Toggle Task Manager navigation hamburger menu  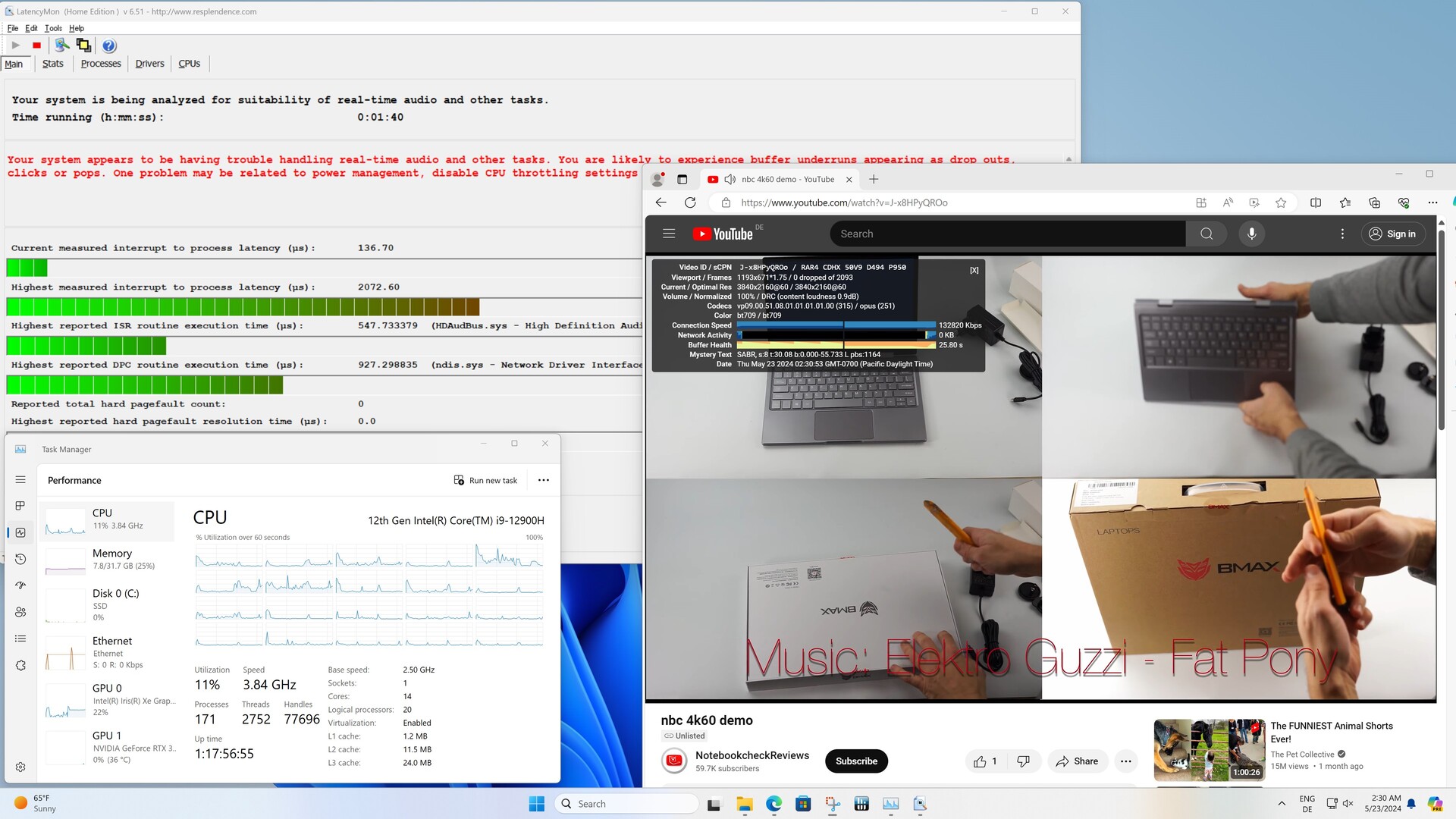pyautogui.click(x=20, y=480)
